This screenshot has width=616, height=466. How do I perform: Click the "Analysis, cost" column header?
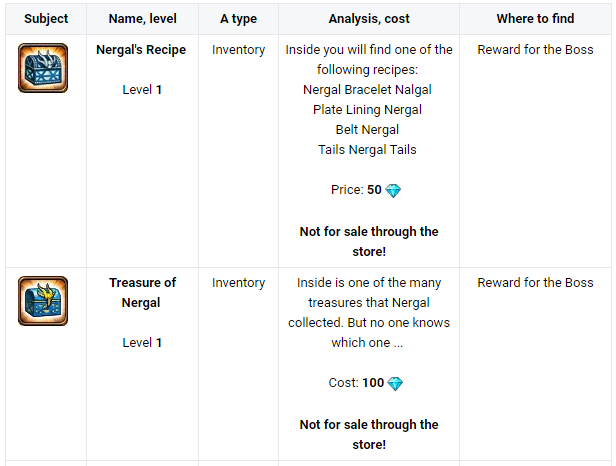tap(369, 19)
